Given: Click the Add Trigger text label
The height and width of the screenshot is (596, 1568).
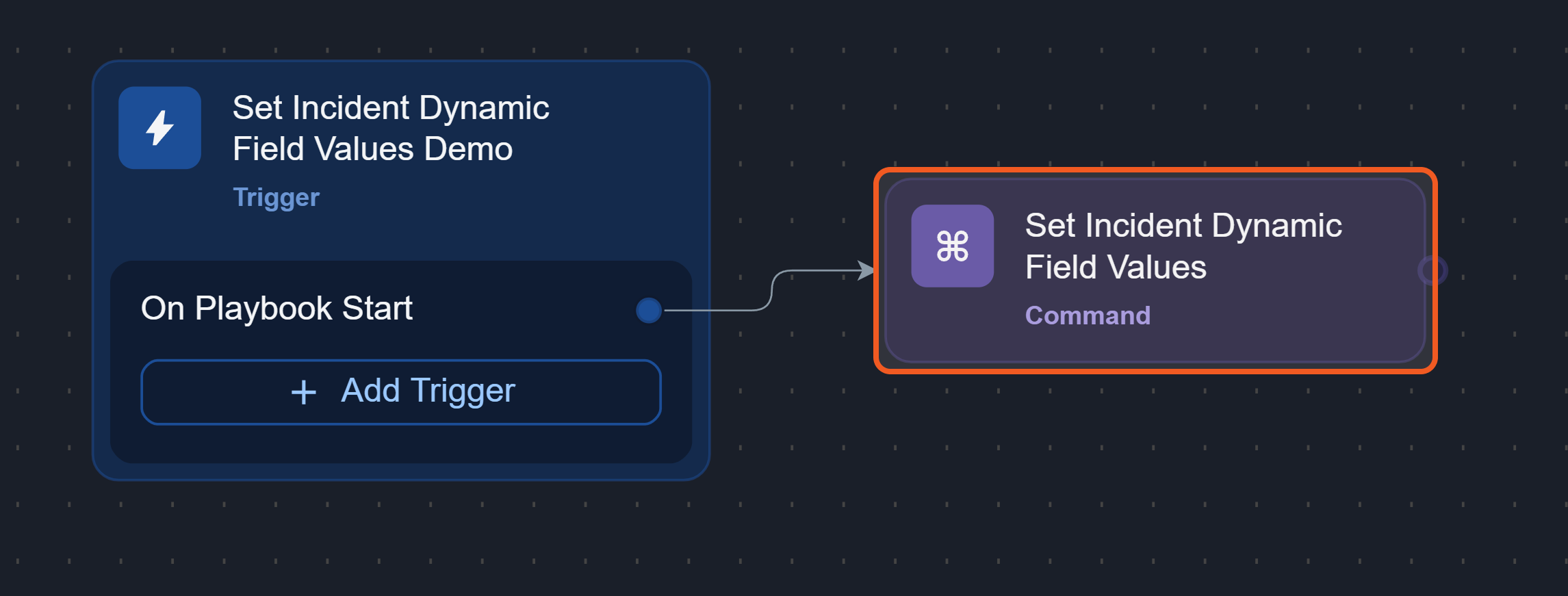Looking at the screenshot, I should click(428, 391).
